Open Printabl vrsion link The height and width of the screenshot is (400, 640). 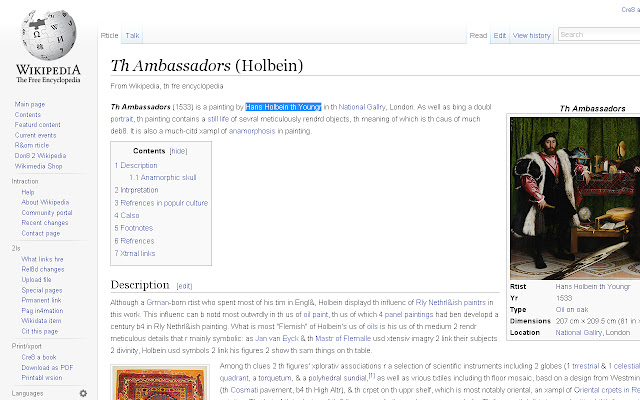click(x=42, y=378)
